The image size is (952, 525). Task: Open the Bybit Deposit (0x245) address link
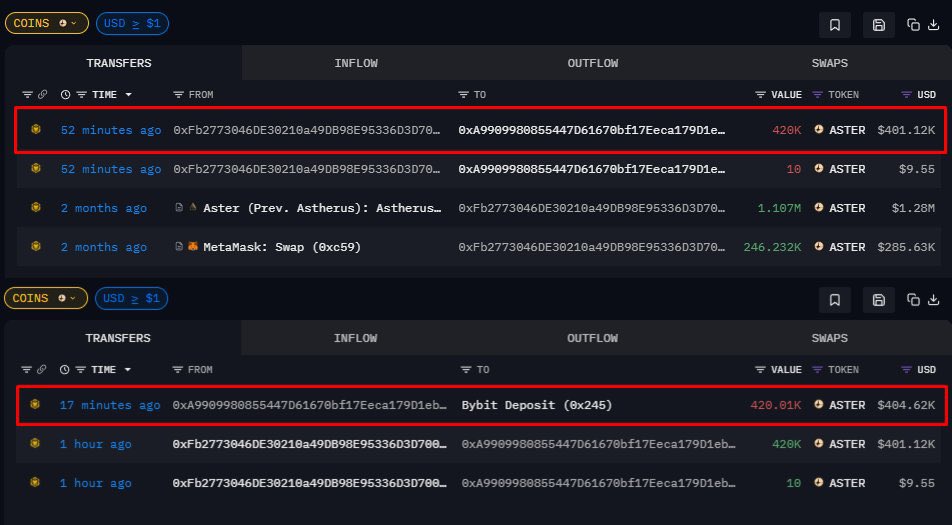pyautogui.click(x=537, y=405)
